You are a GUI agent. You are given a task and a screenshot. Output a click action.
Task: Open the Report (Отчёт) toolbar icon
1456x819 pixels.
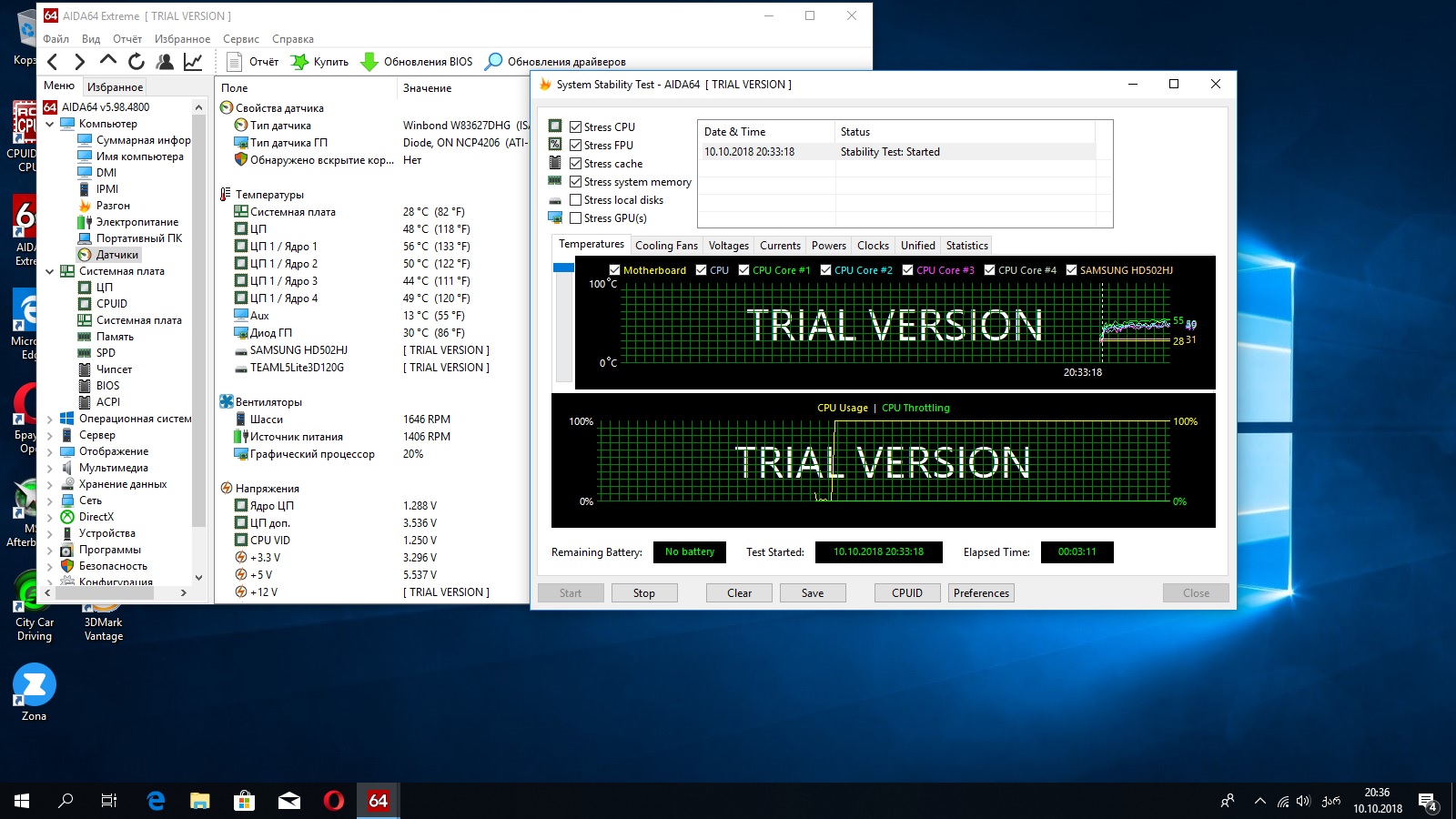tap(235, 62)
